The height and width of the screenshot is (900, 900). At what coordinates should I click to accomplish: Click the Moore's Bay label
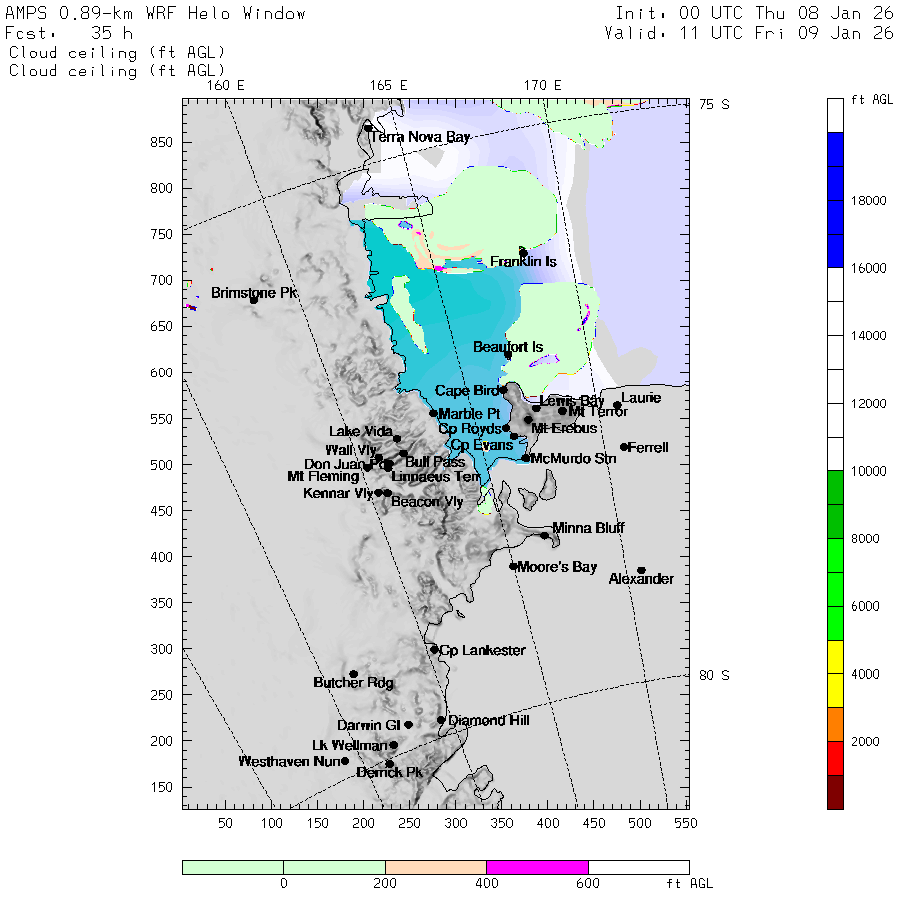(x=557, y=567)
